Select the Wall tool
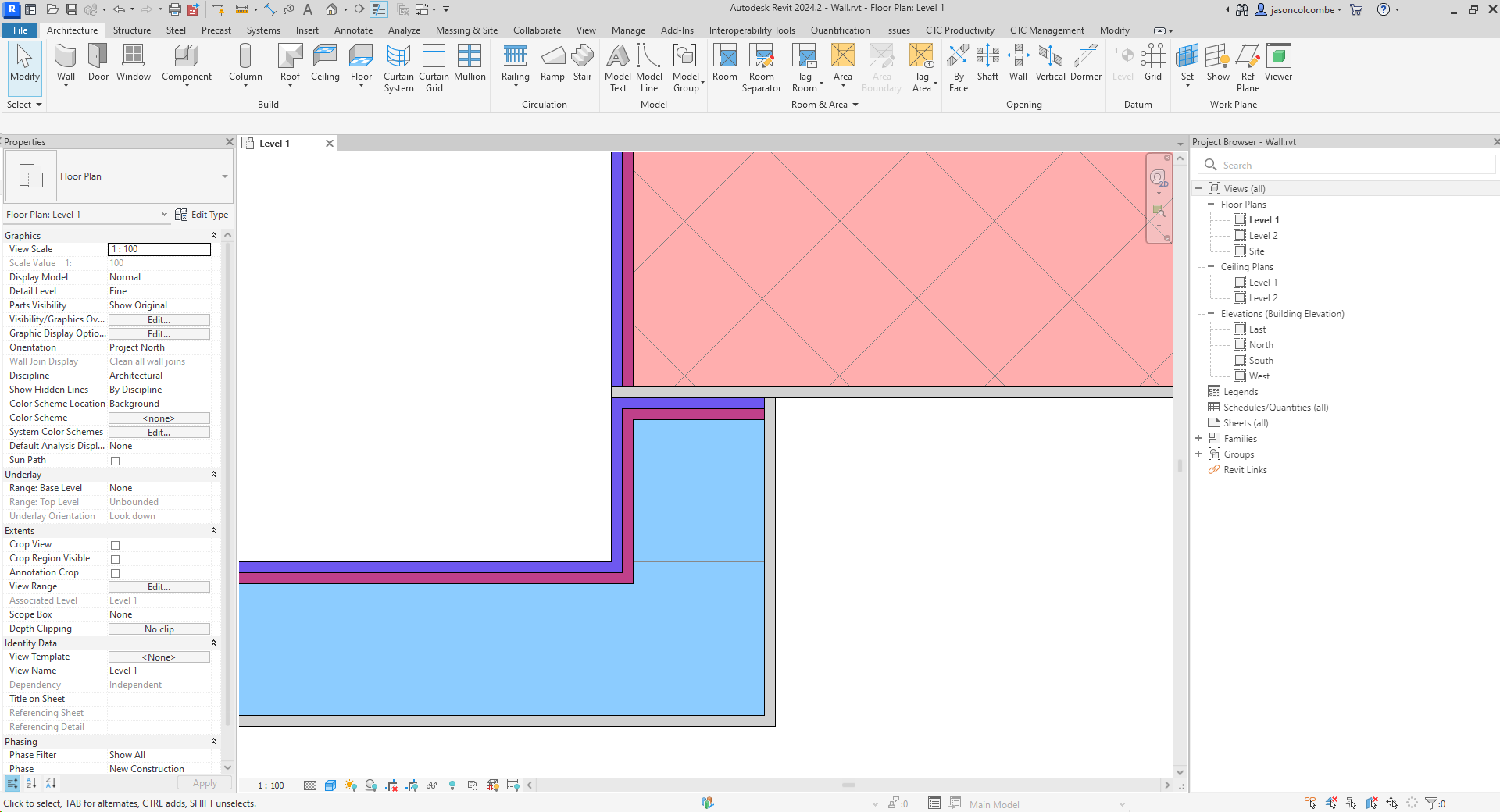The width and height of the screenshot is (1500, 812). click(66, 64)
